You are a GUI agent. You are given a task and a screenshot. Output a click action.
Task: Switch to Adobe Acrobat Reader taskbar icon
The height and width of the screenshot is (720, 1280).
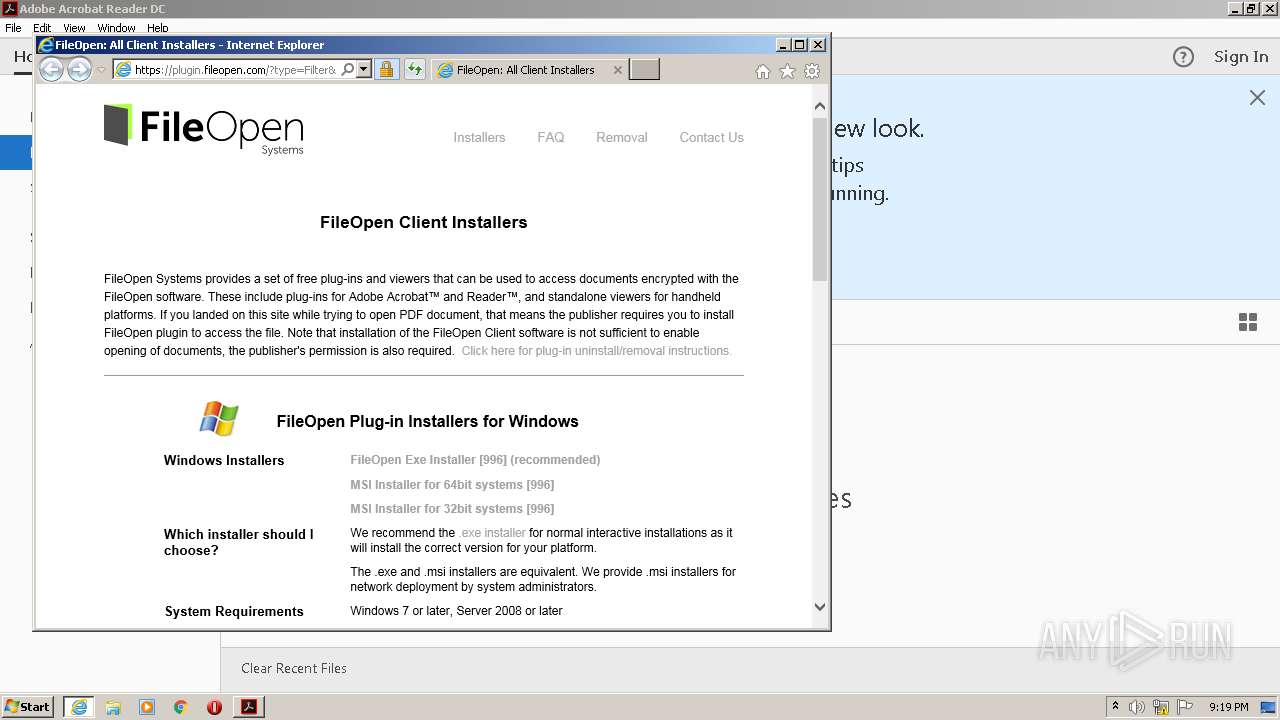(249, 707)
